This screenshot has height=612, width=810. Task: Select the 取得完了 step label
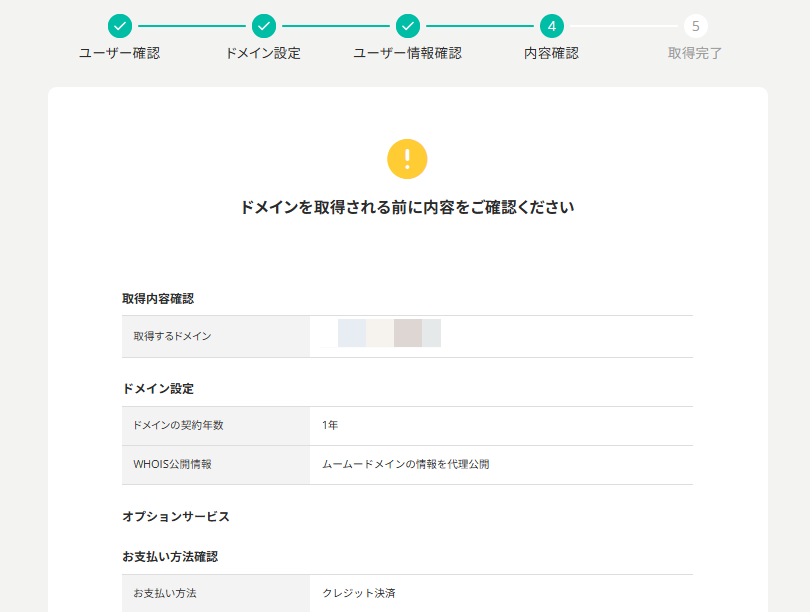(695, 53)
